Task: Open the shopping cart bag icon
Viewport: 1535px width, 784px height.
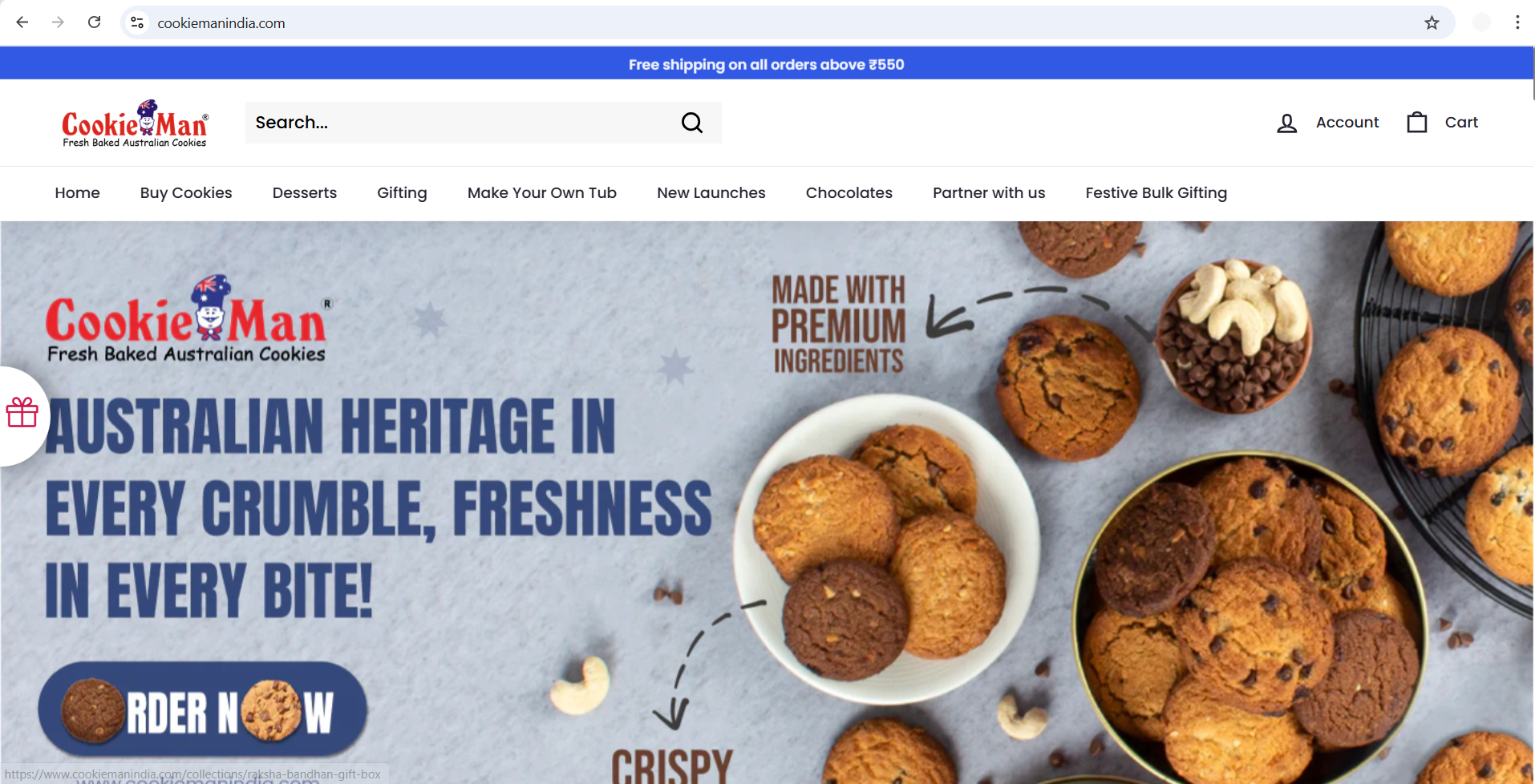Action: tap(1417, 122)
